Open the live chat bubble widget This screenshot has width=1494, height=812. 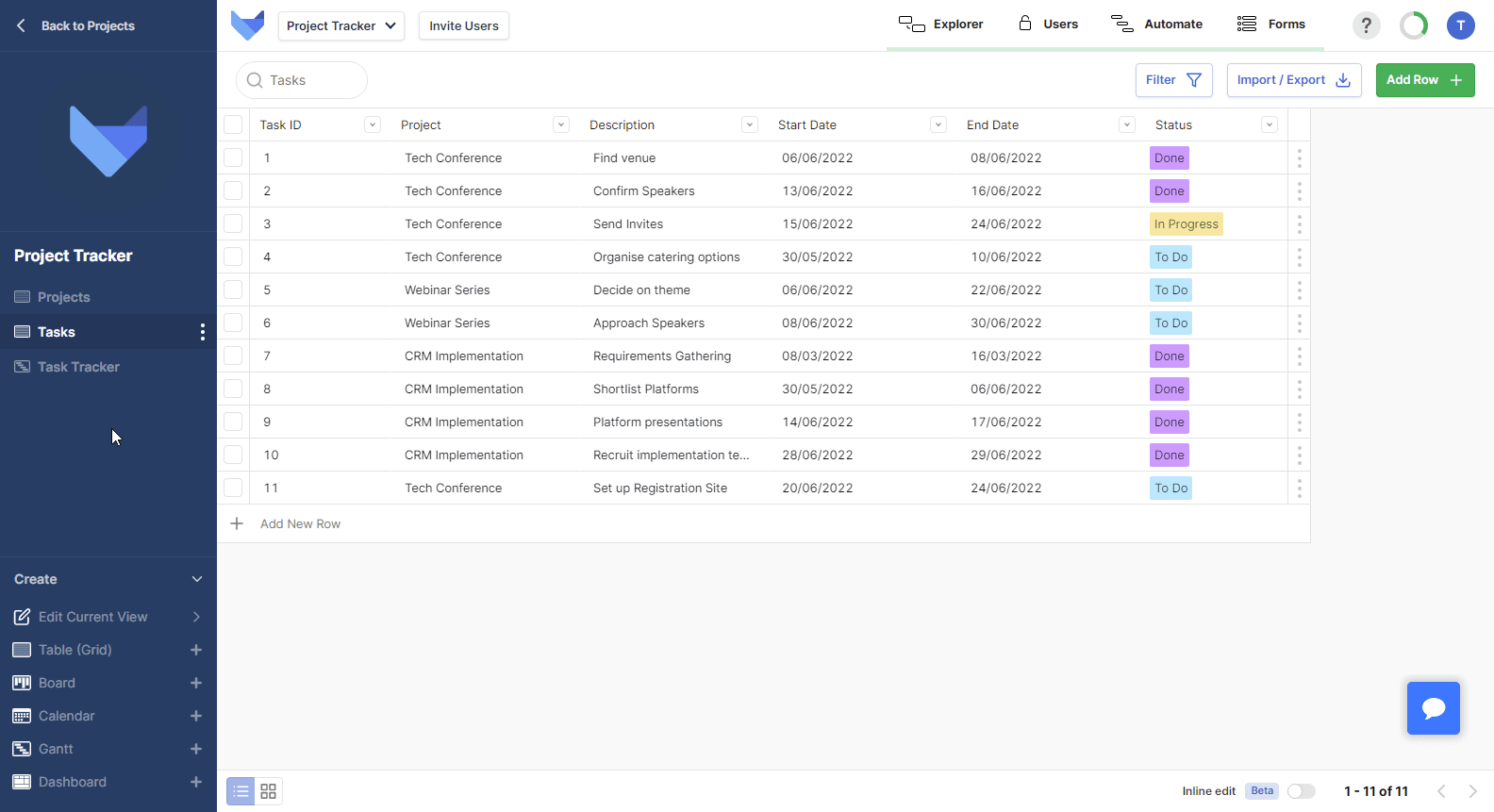(1433, 708)
